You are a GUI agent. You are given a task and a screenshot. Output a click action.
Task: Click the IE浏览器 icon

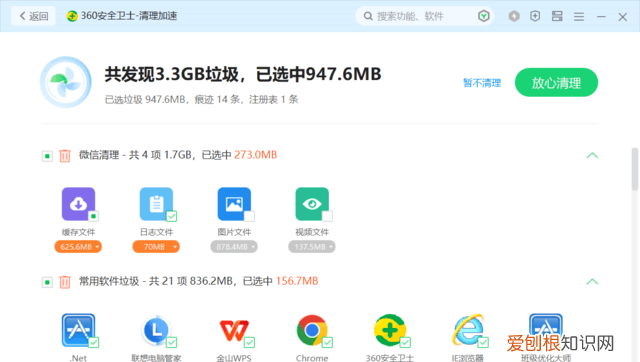tap(468, 330)
